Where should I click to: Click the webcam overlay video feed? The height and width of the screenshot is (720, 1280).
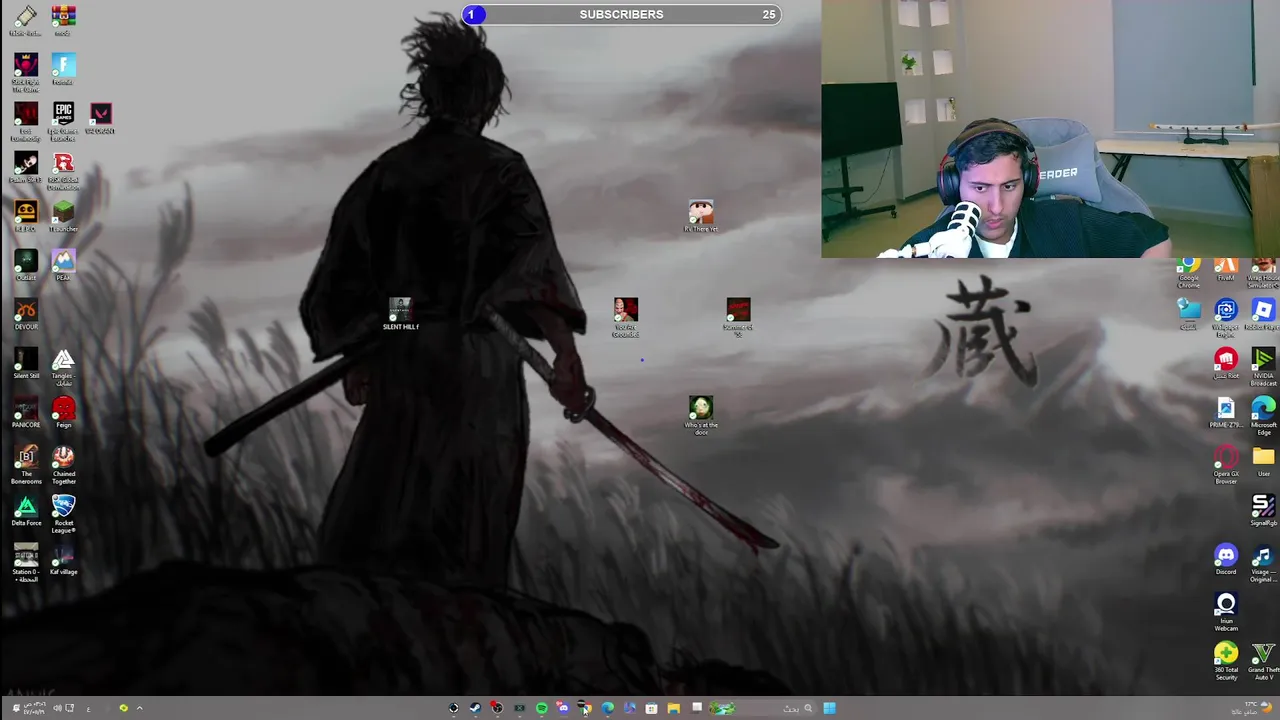click(1050, 129)
